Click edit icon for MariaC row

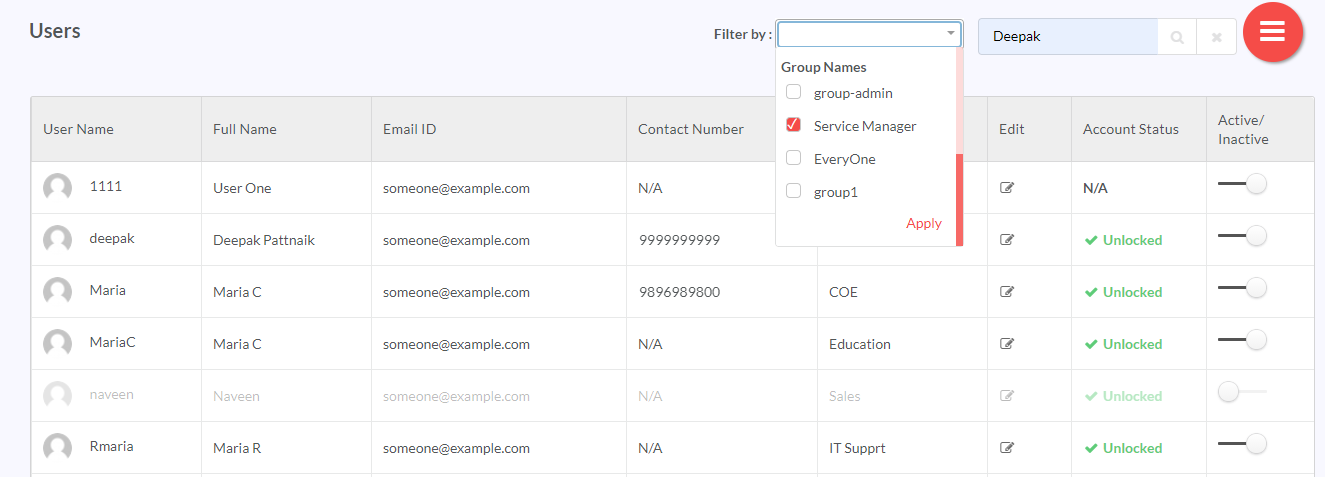point(1007,344)
